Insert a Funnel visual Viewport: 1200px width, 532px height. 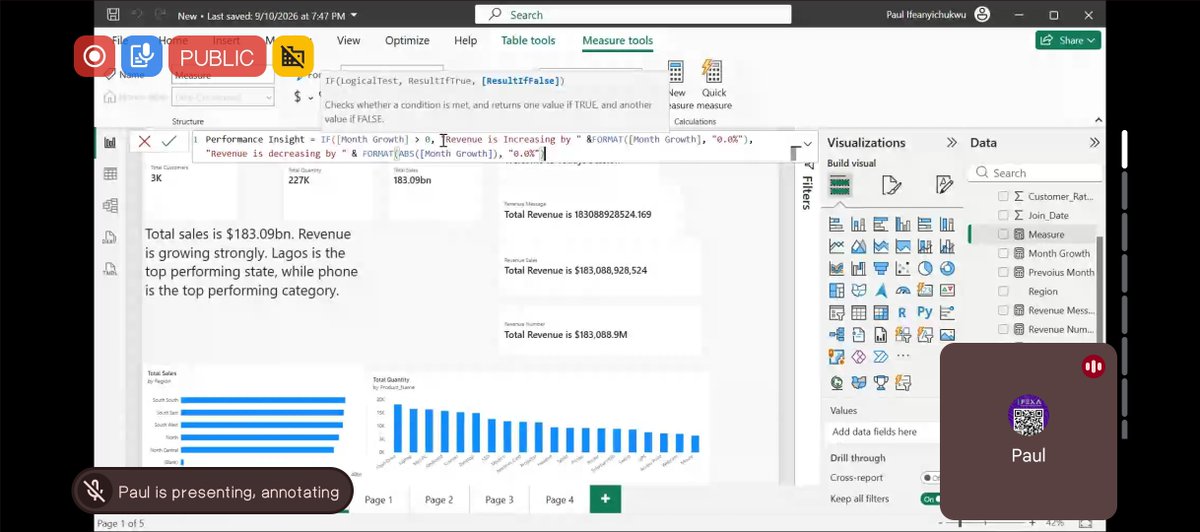click(879, 268)
